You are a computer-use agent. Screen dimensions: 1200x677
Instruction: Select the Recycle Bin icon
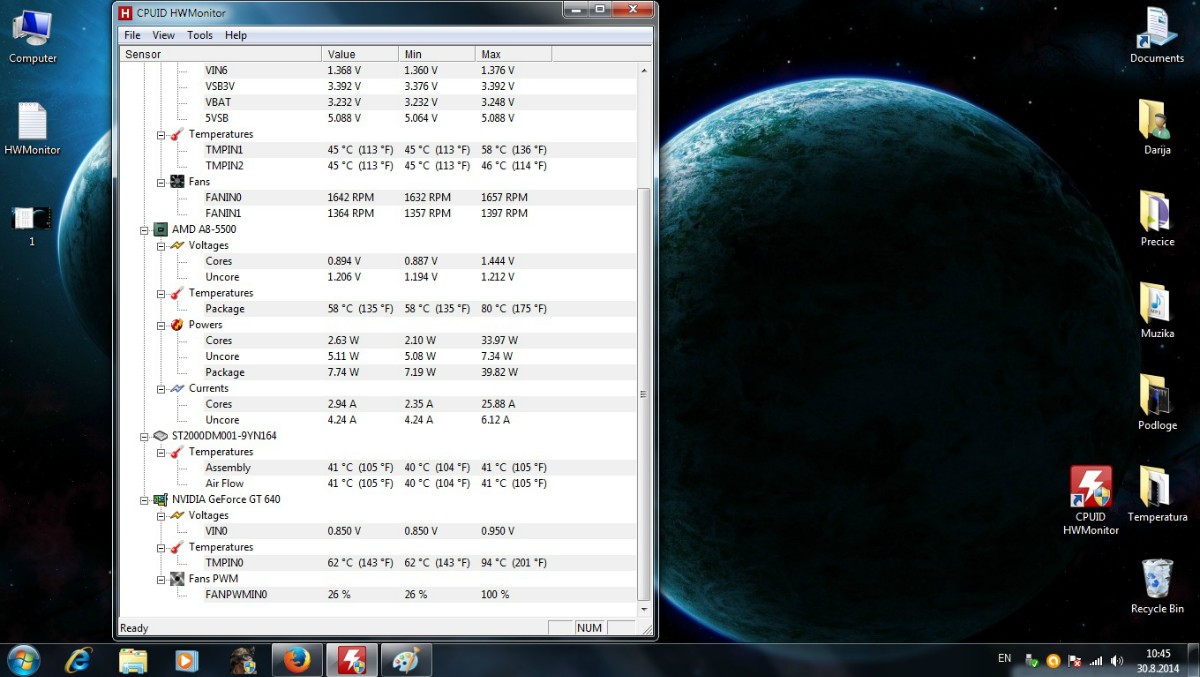click(x=1157, y=587)
